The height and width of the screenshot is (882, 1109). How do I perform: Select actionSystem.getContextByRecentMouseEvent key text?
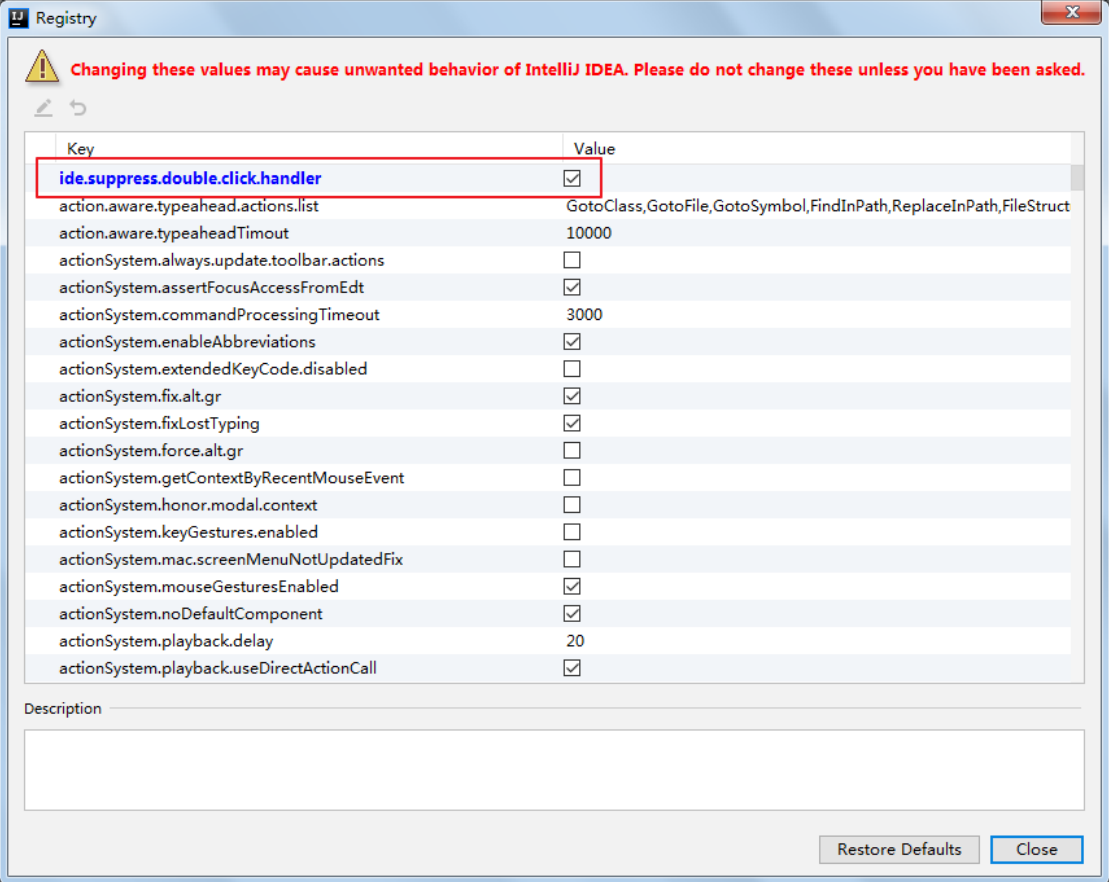(x=231, y=477)
